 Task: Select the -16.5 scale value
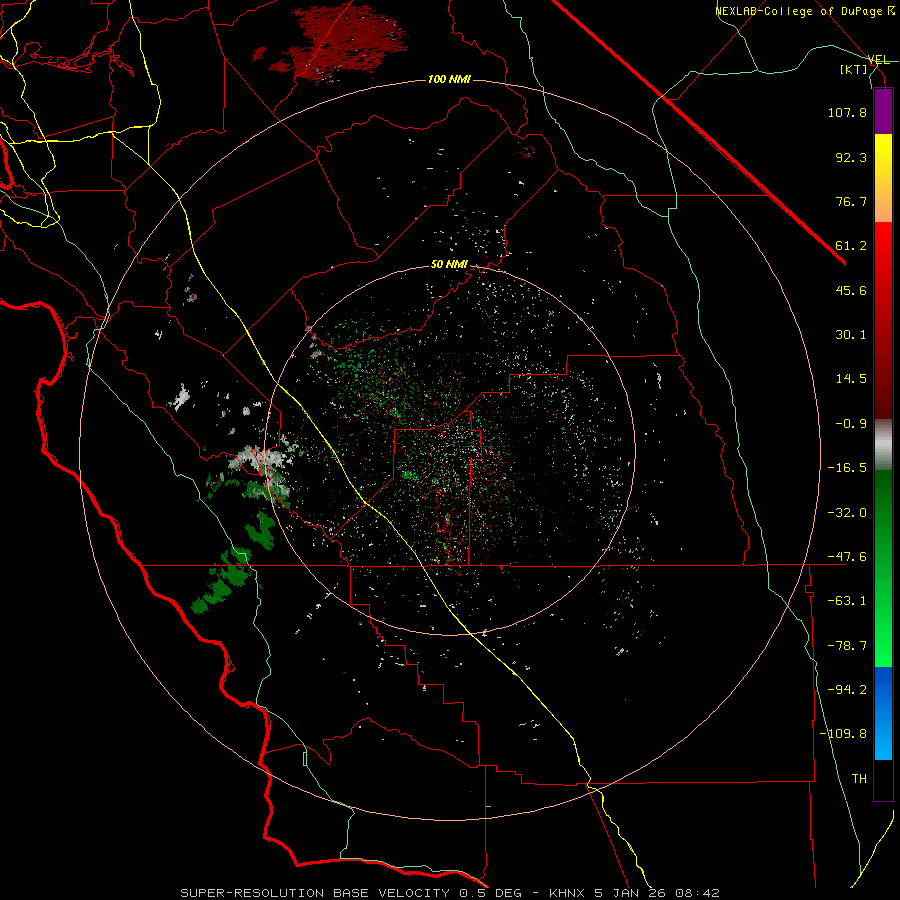tap(847, 468)
